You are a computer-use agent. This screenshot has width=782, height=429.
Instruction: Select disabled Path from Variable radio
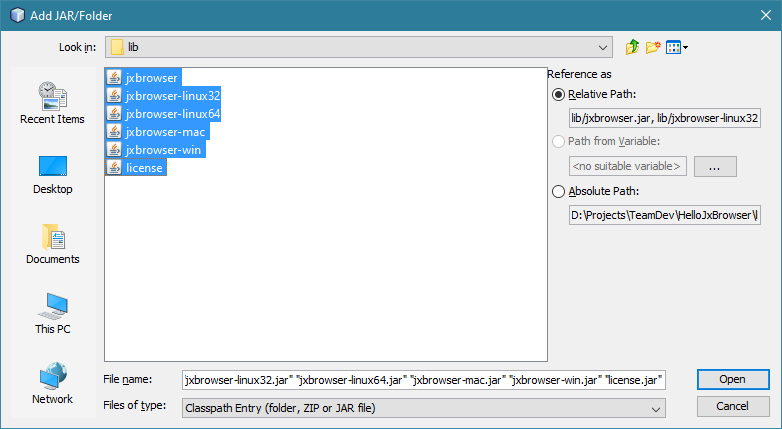click(558, 141)
